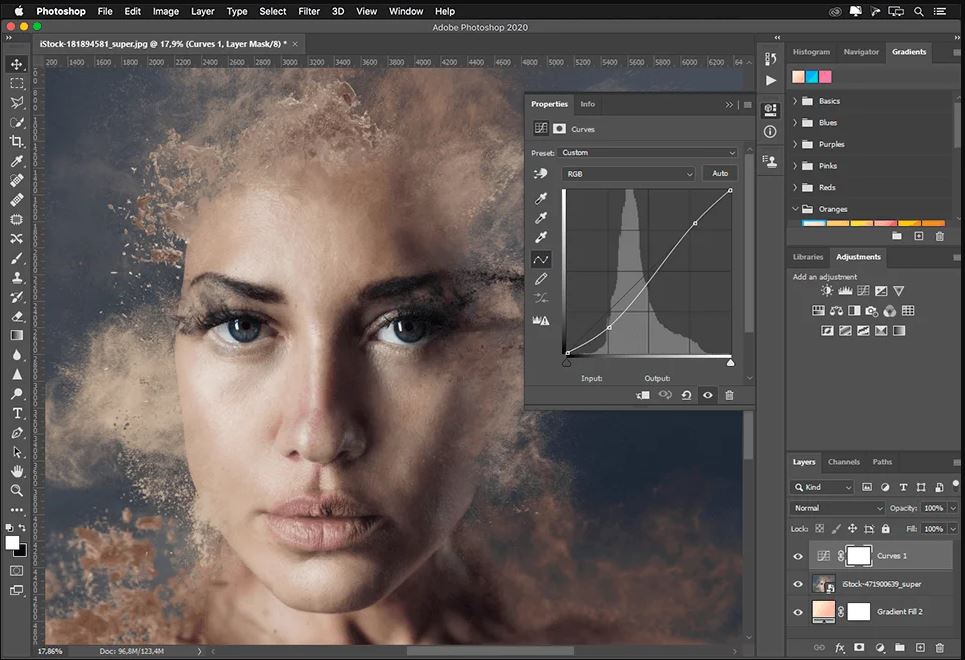This screenshot has width=965, height=660.
Task: Toggle visibility of the iStock-471900639_super layer
Action: tap(798, 584)
